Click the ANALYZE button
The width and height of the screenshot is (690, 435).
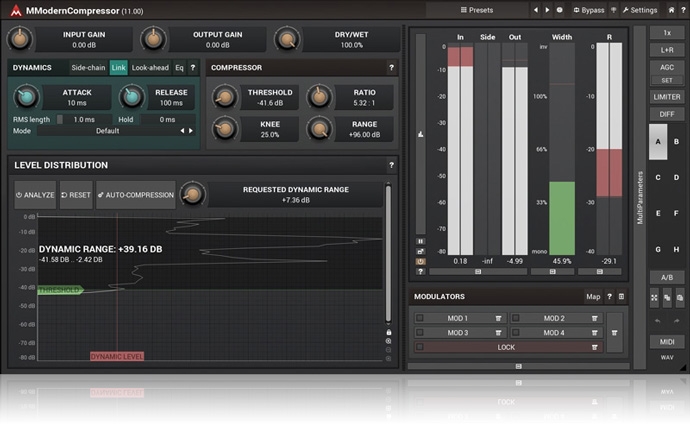click(x=35, y=195)
